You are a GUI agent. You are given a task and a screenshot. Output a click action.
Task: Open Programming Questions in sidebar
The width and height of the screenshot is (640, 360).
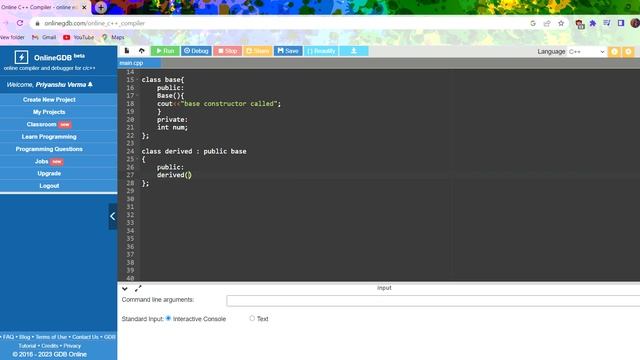click(x=49, y=149)
